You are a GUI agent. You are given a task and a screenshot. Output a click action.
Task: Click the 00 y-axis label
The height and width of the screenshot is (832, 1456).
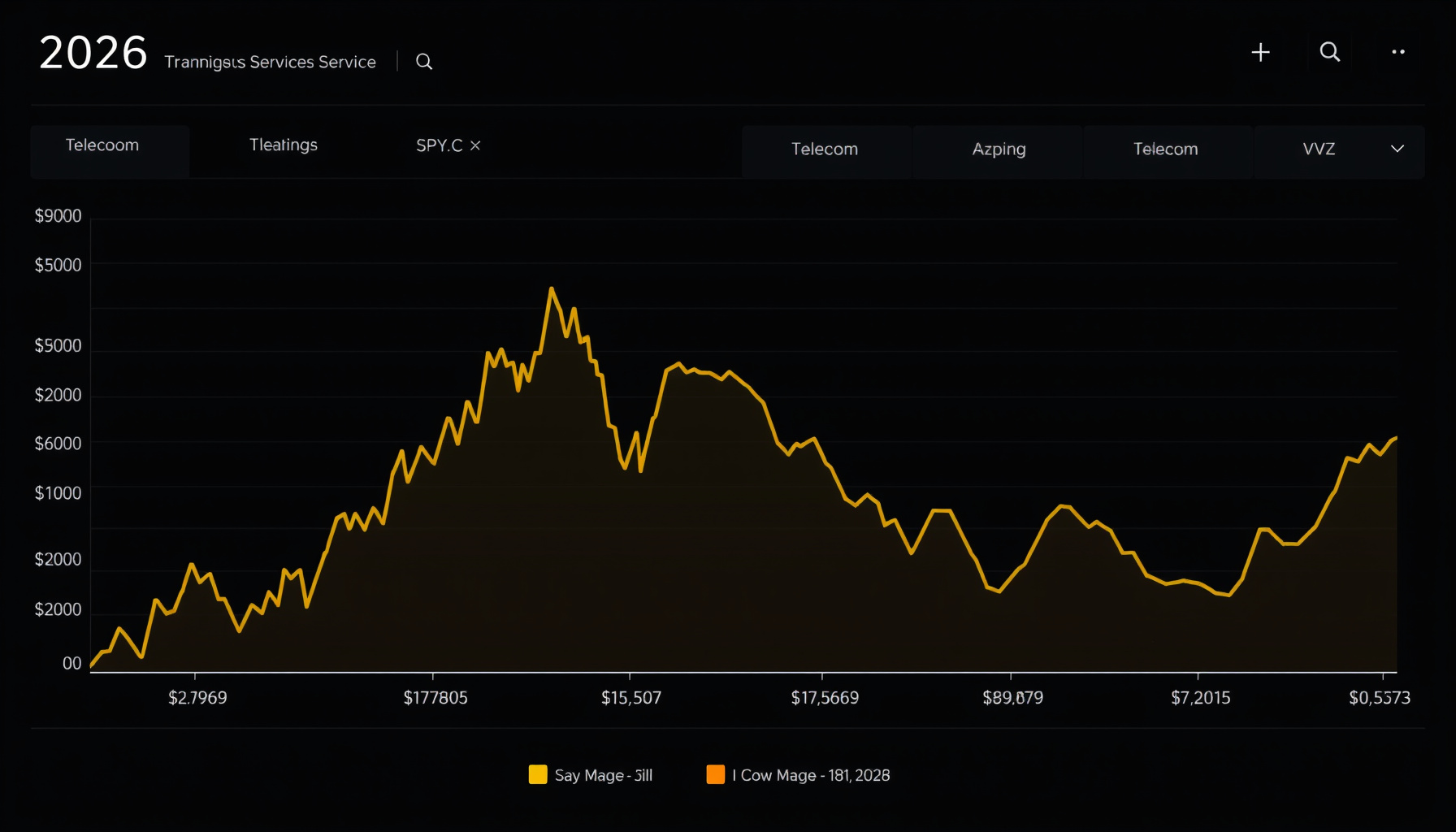pos(72,664)
